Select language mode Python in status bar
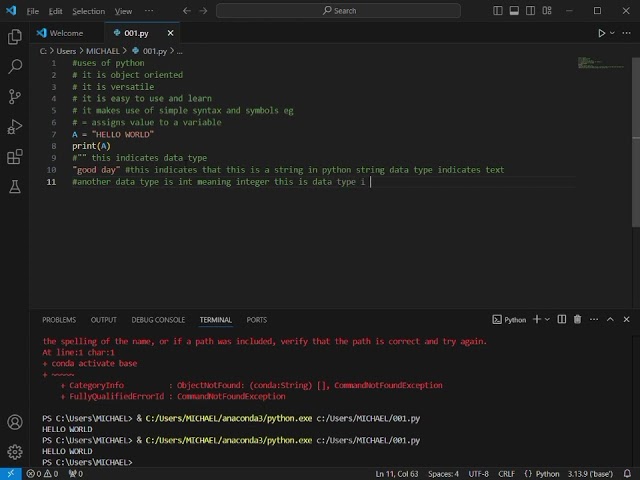The width and height of the screenshot is (640, 480). point(547,473)
